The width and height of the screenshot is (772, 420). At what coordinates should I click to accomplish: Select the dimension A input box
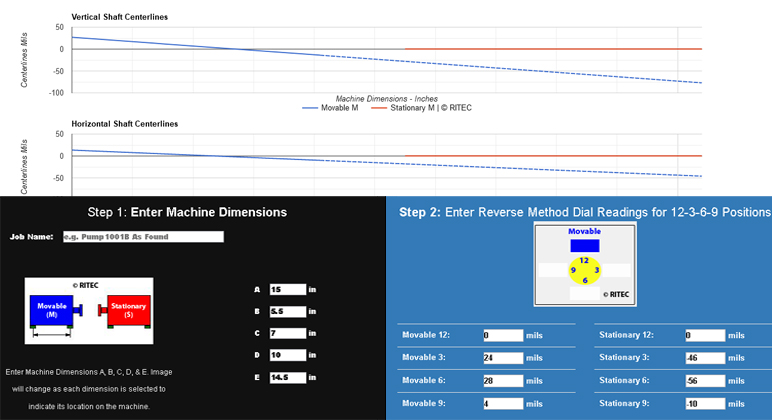pos(287,290)
